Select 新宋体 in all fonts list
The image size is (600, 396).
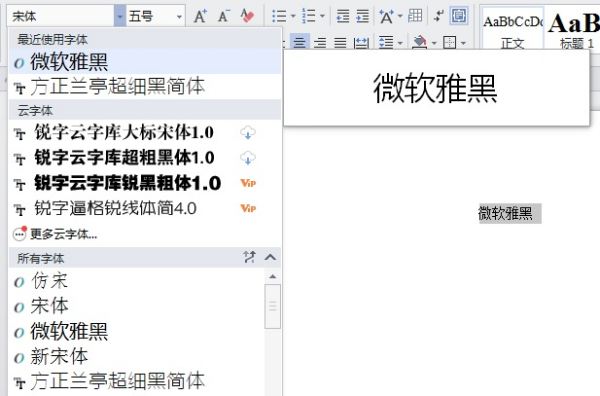136,357
